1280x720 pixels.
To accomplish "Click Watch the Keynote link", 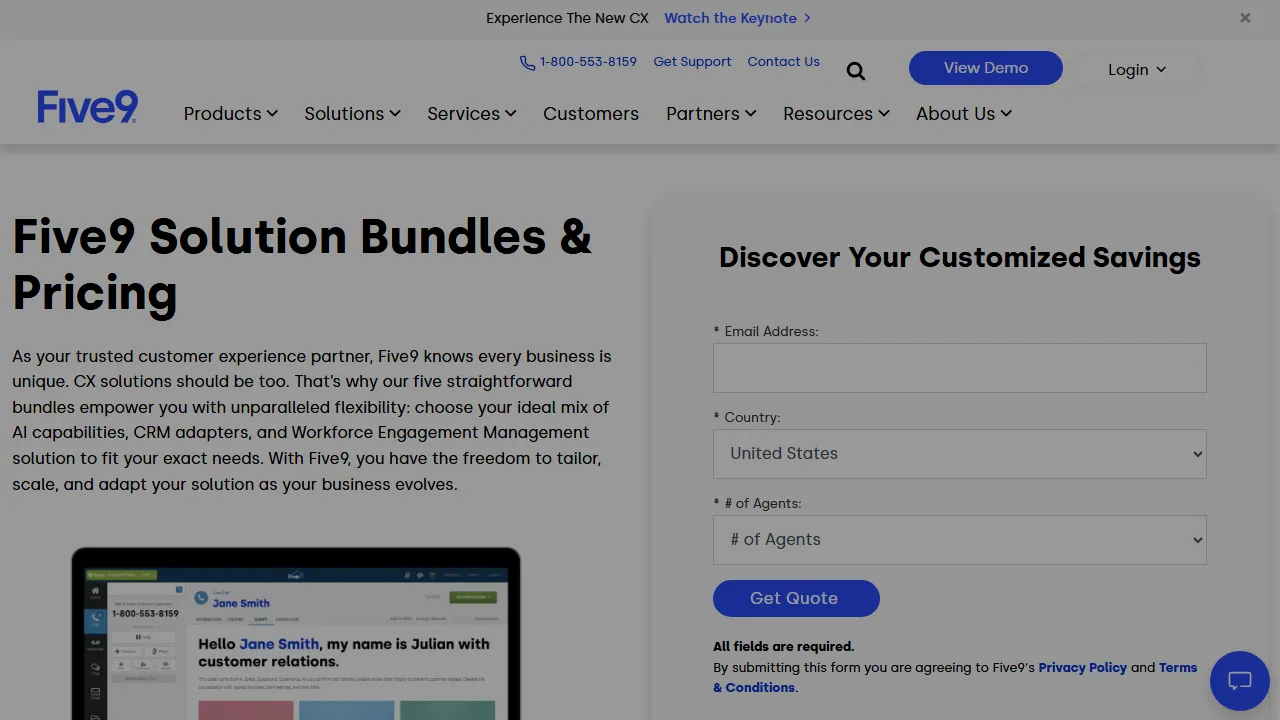I will [737, 18].
